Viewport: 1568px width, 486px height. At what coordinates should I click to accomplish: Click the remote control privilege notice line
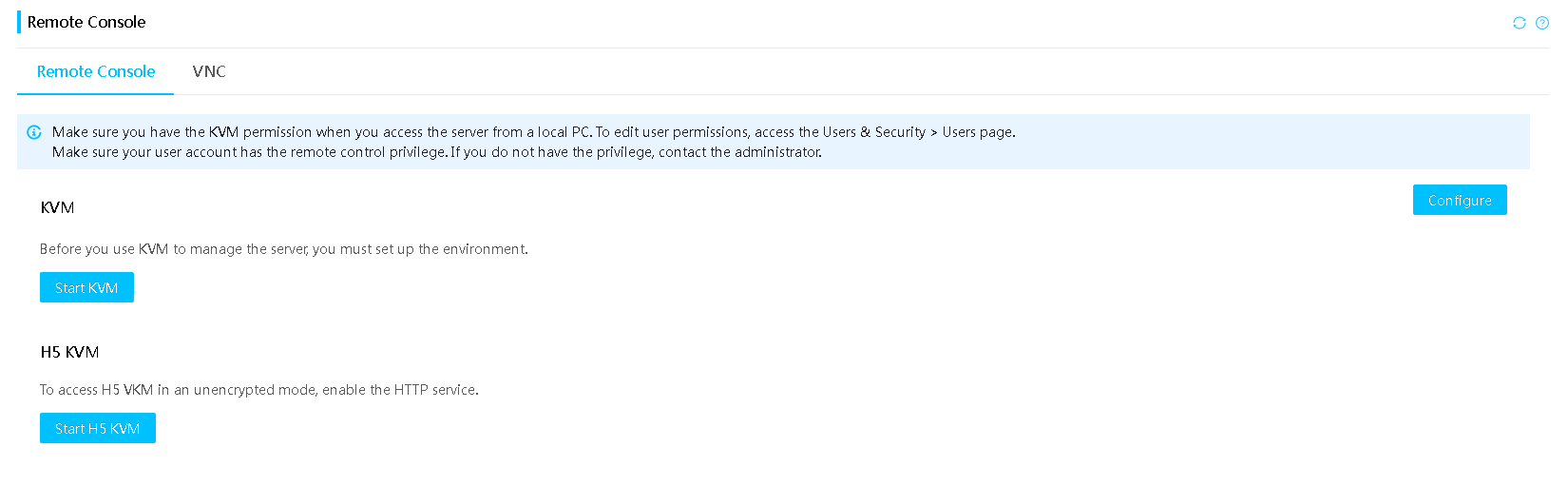click(437, 152)
